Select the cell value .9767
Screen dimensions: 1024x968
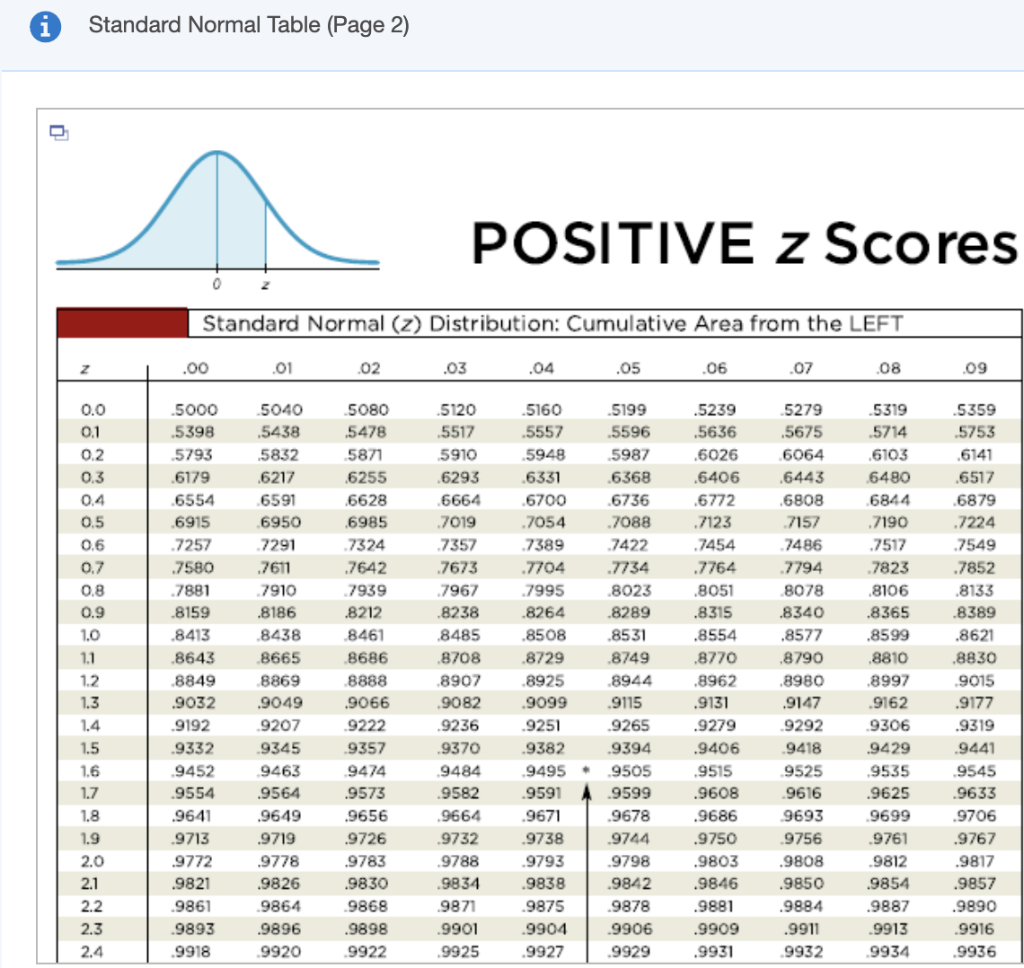pyautogui.click(x=974, y=839)
